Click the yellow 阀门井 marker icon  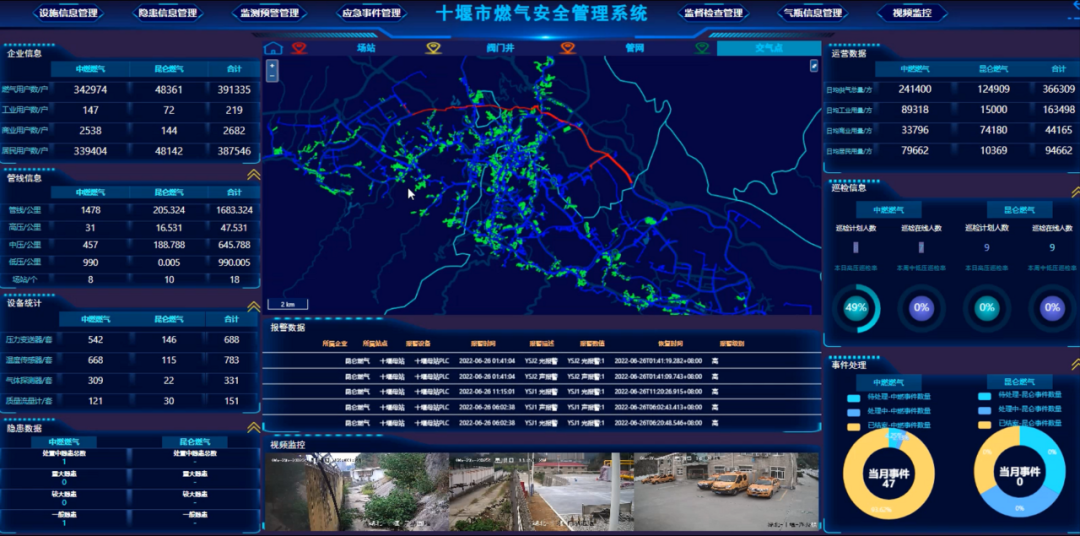[433, 48]
